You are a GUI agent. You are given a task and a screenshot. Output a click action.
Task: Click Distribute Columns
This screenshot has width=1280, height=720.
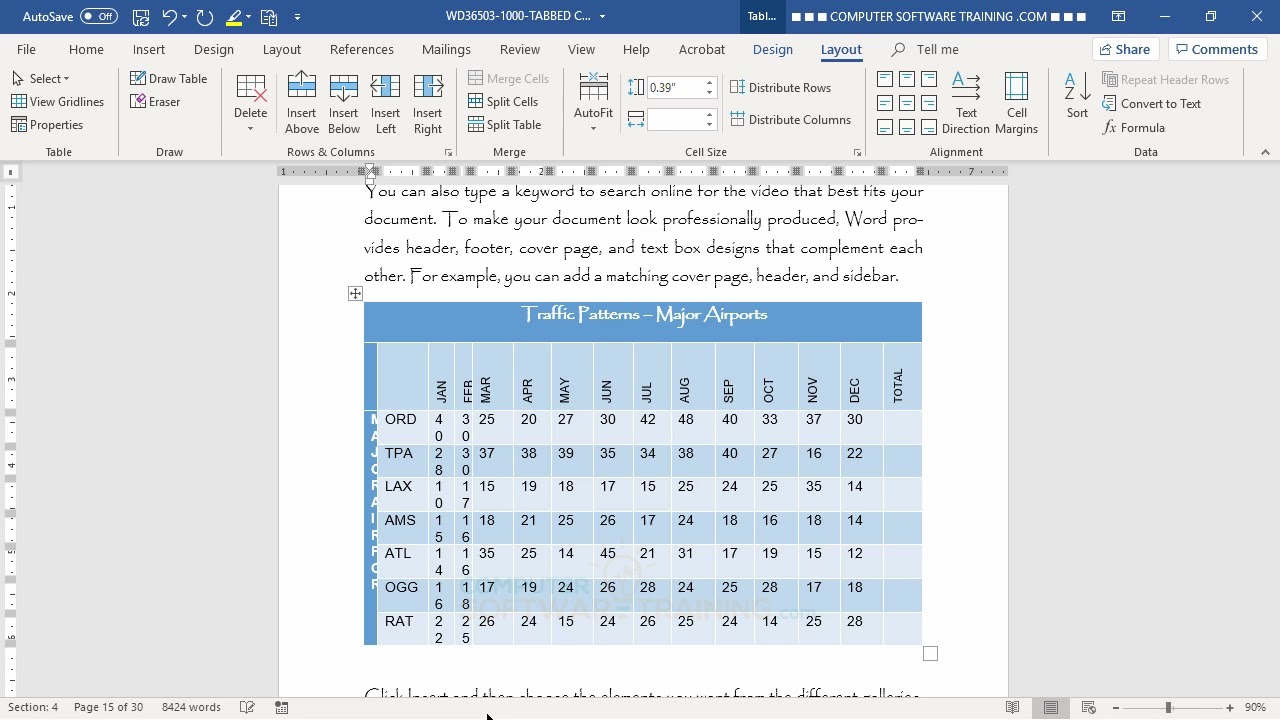click(791, 120)
